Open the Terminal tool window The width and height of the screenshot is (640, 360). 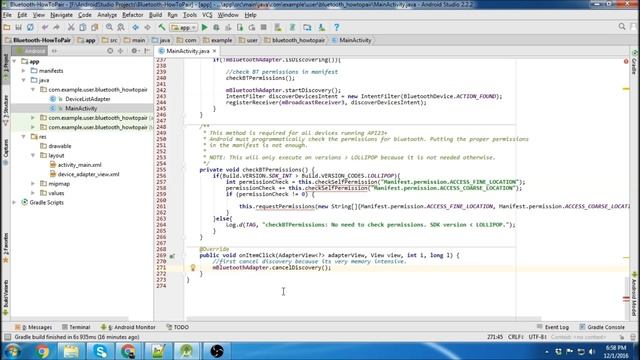tap(76, 327)
